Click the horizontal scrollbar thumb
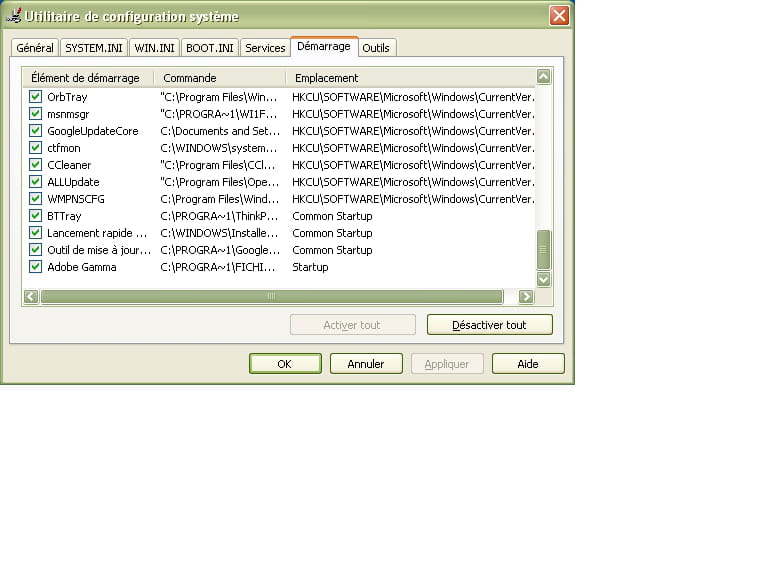The height and width of the screenshot is (569, 779). [x=272, y=297]
